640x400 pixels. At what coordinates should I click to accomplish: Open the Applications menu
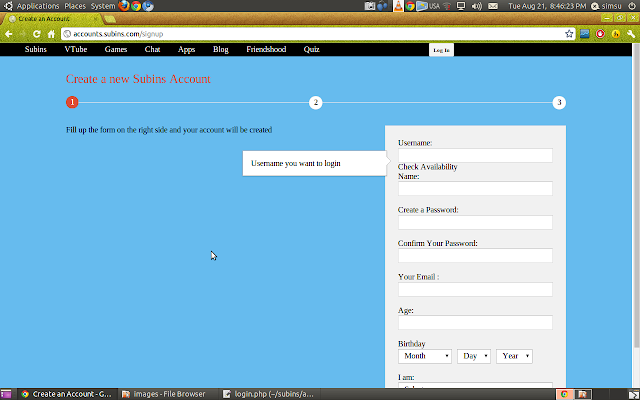(38, 6)
